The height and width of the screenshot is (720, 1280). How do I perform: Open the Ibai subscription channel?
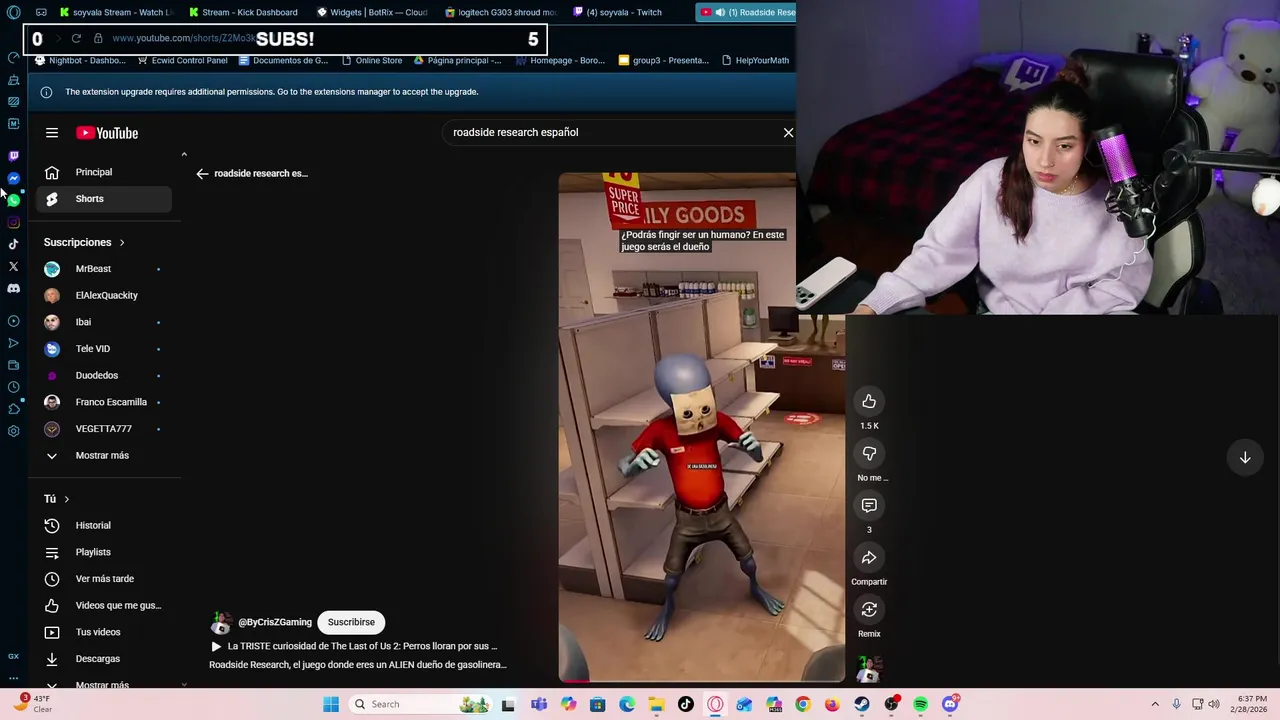click(104, 322)
